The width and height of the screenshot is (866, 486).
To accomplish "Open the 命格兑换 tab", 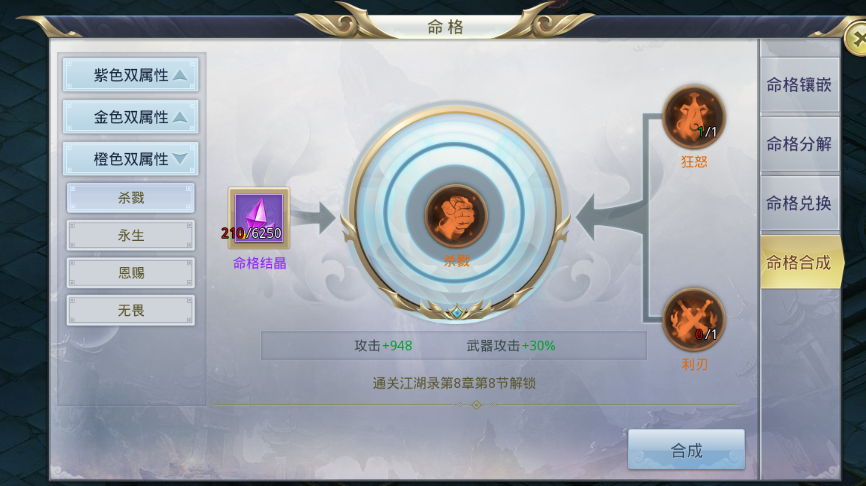I will click(799, 203).
